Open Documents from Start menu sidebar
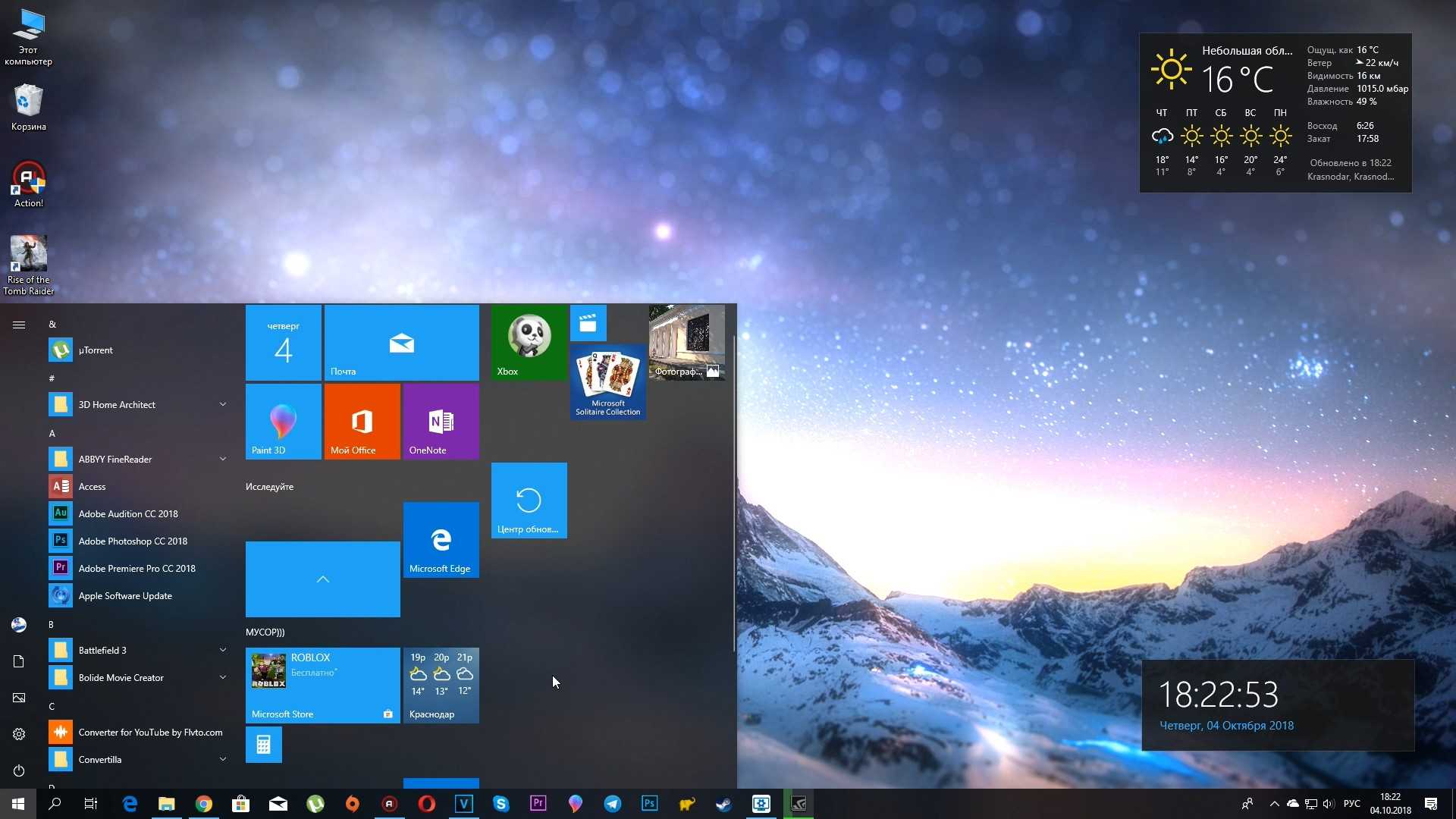The width and height of the screenshot is (1456, 819). coord(19,661)
